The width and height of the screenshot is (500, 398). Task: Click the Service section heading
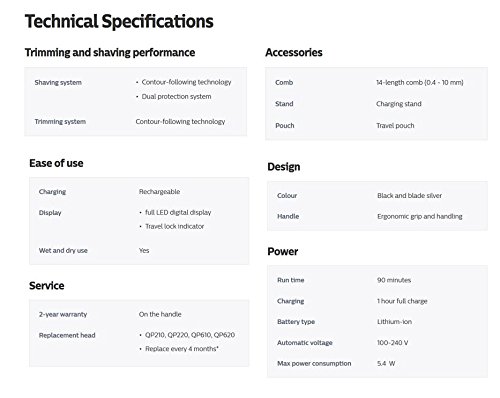click(47, 286)
